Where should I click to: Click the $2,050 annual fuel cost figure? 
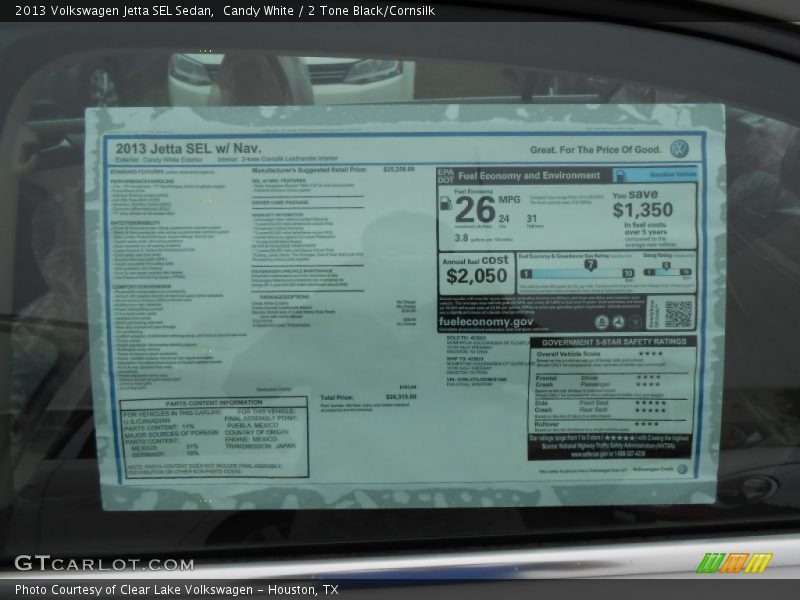point(475,276)
